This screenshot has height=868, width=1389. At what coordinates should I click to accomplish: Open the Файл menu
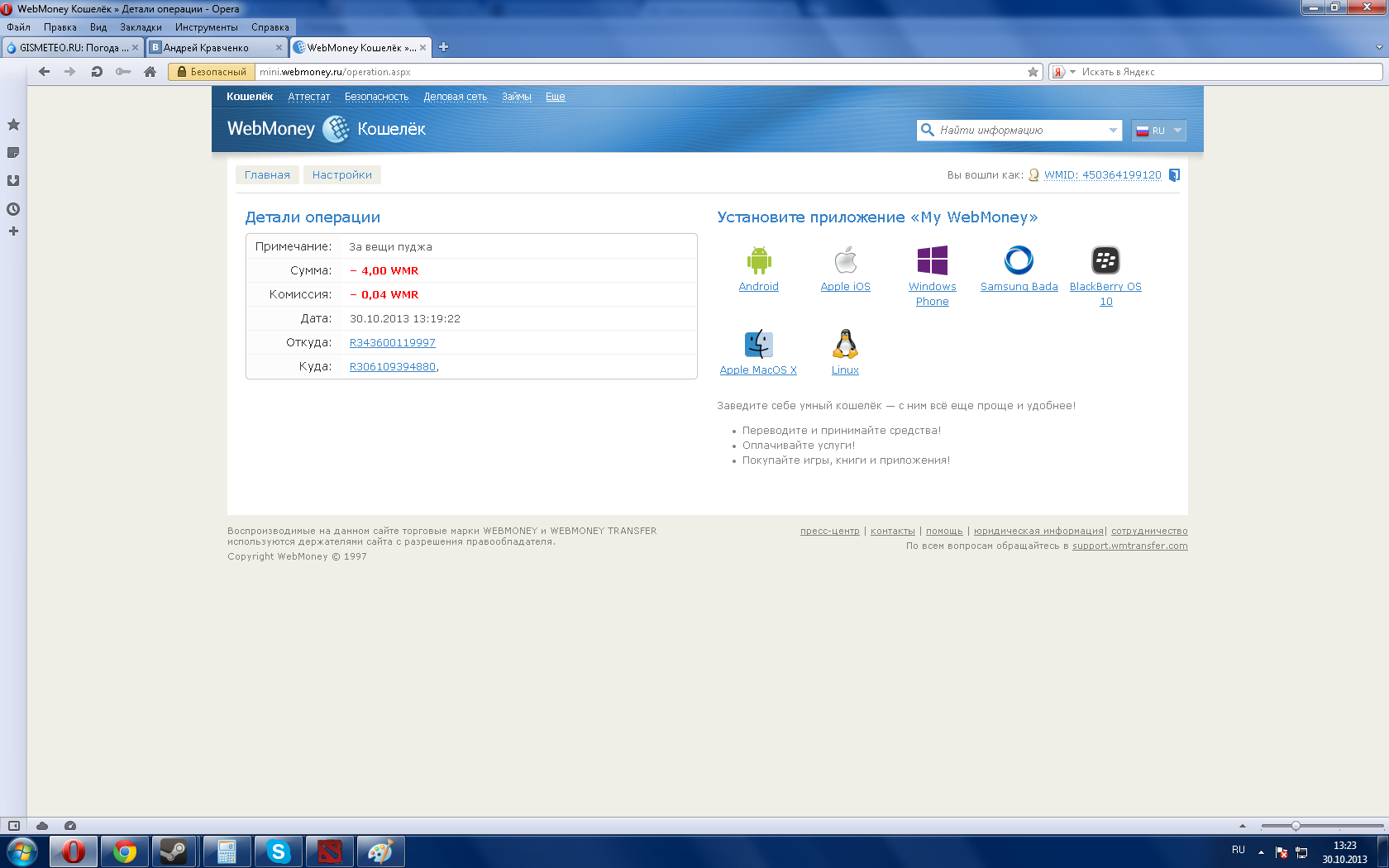18,27
